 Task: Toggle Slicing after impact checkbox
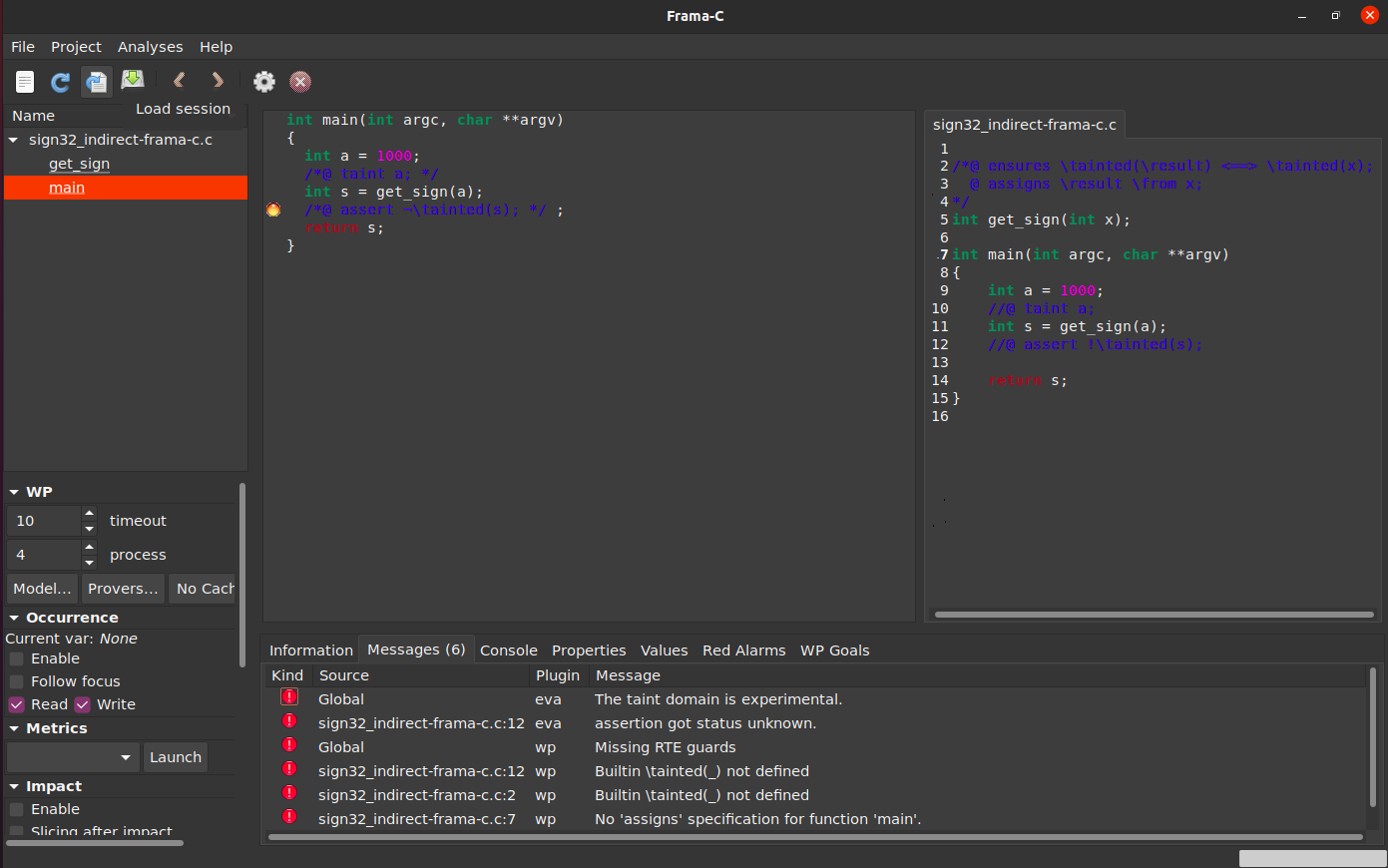pyautogui.click(x=17, y=831)
